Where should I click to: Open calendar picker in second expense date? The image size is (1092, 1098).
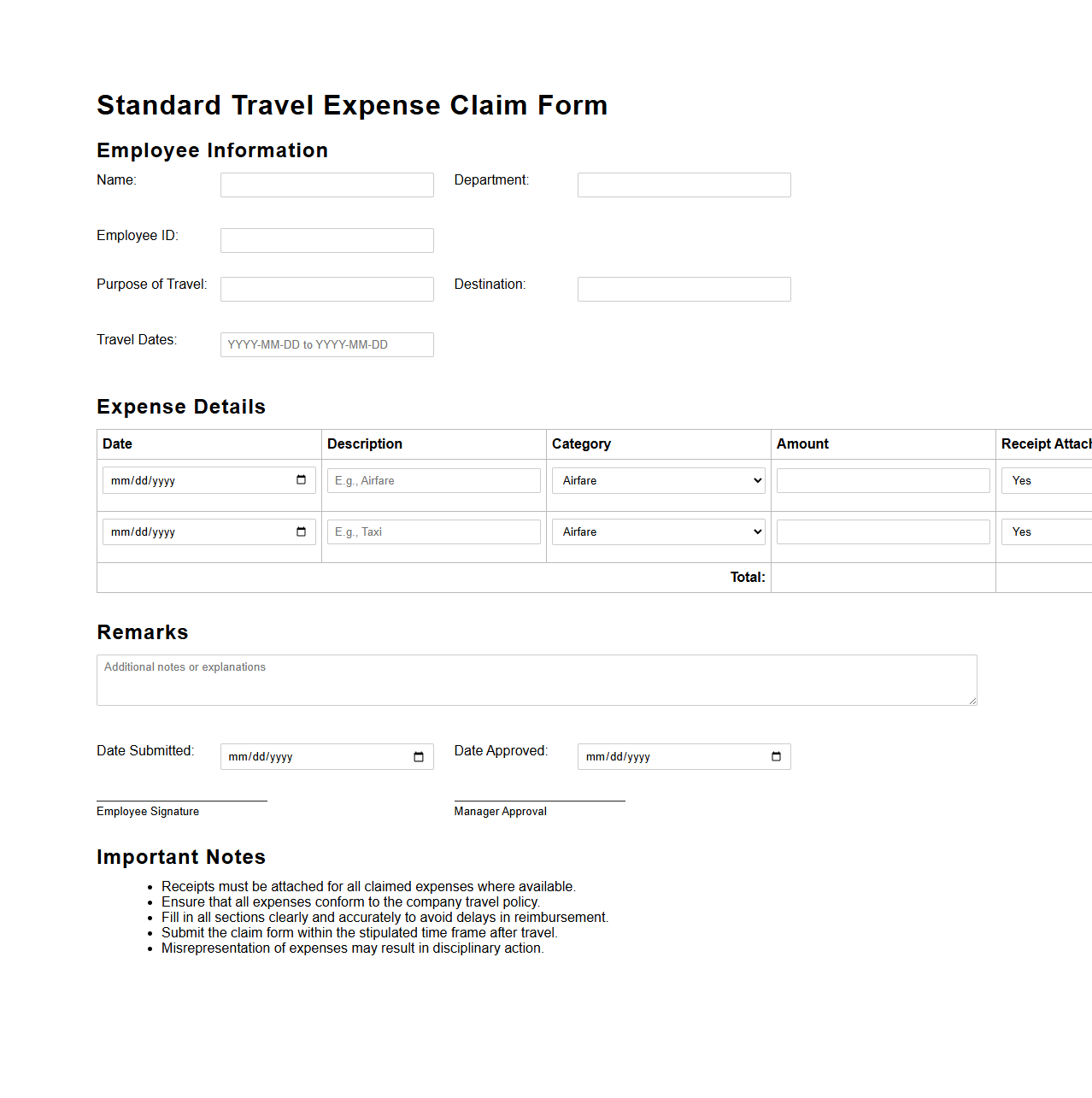(301, 531)
